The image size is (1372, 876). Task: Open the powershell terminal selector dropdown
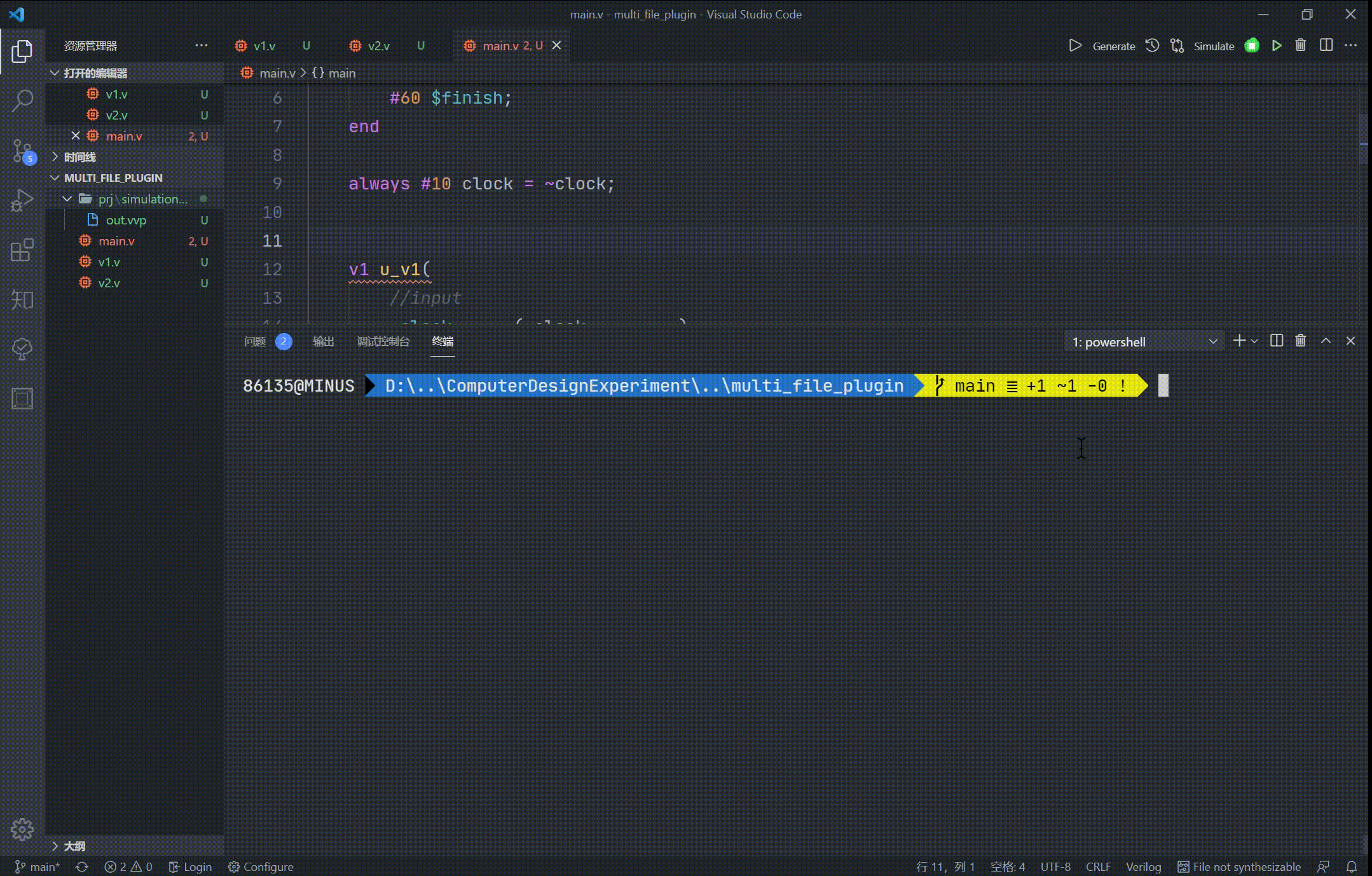(x=1144, y=342)
